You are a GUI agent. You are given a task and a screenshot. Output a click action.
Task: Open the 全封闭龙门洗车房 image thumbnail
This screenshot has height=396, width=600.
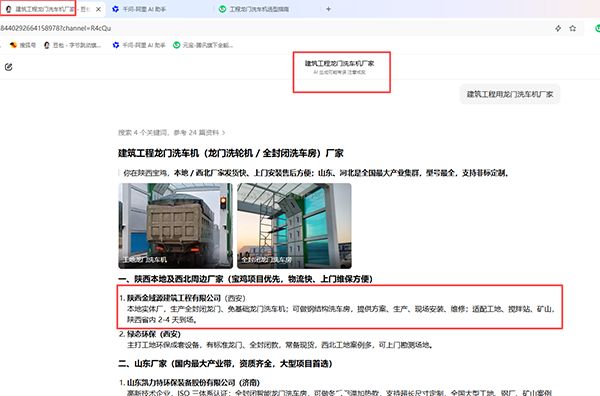294,226
